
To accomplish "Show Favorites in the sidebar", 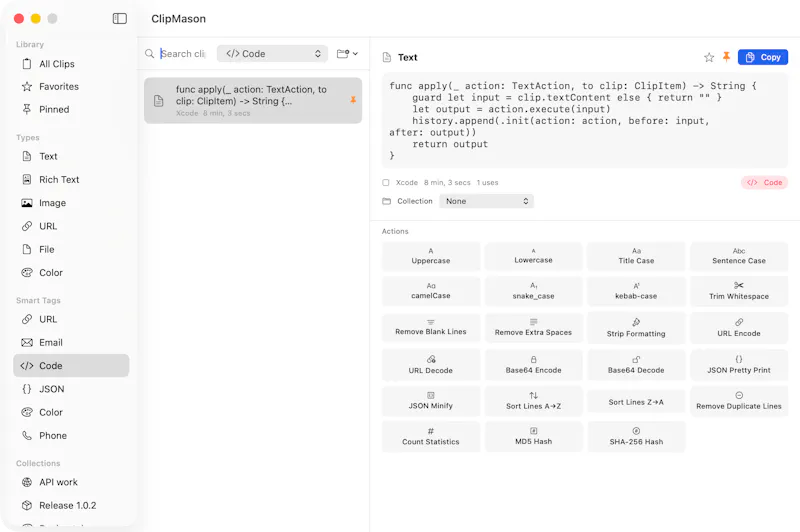I will (x=71, y=87).
